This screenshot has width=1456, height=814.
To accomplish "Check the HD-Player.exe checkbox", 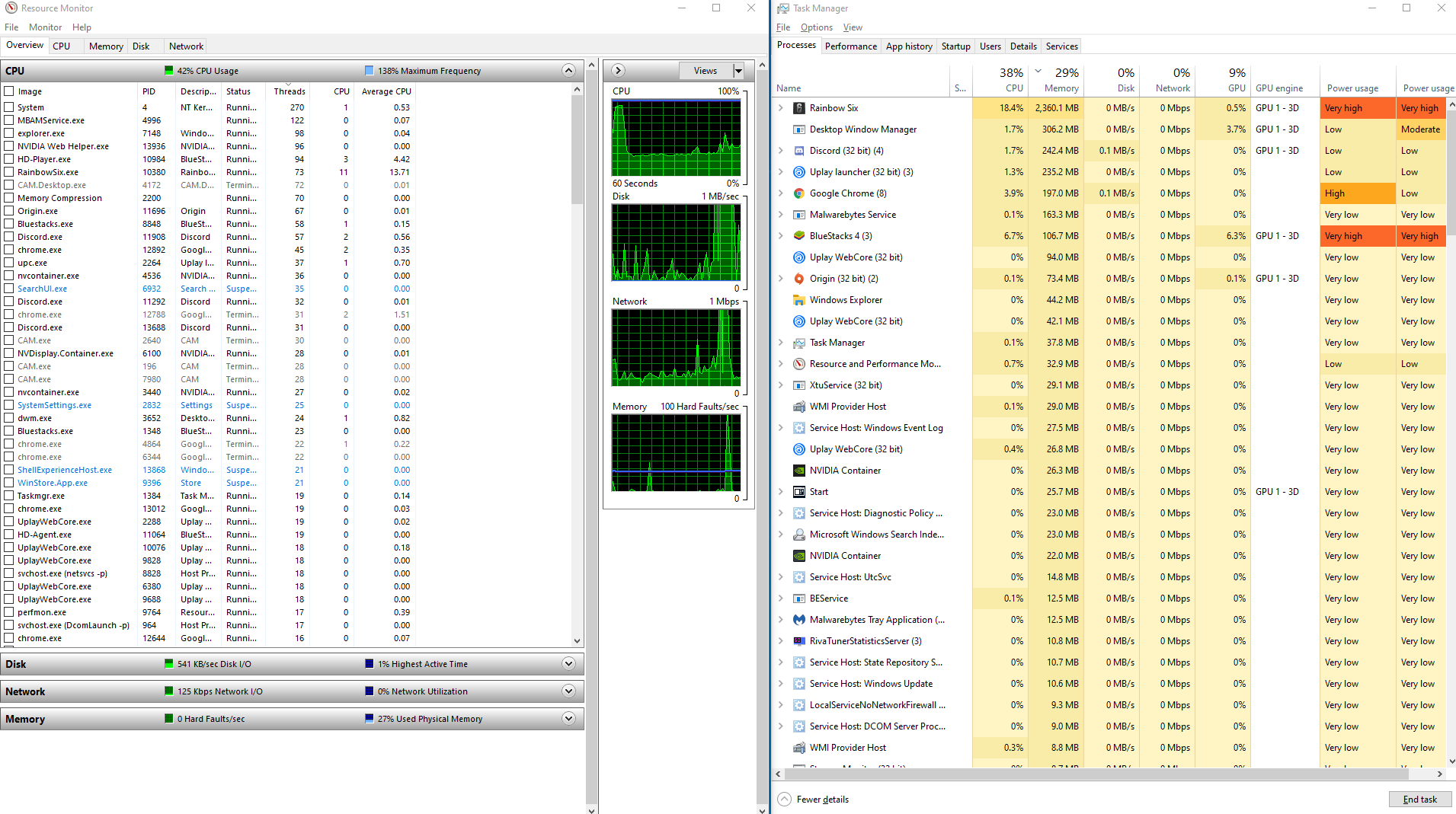I will (x=9, y=159).
